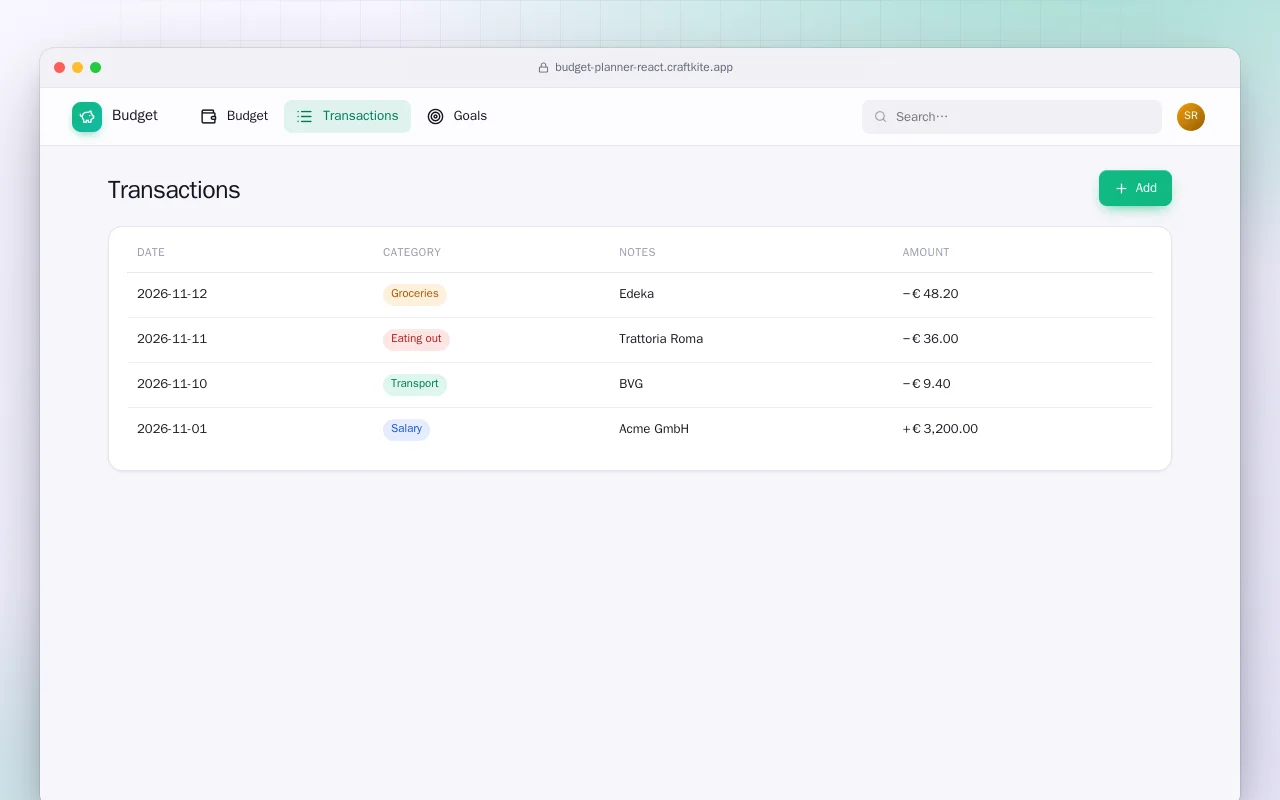This screenshot has height=800, width=1280.
Task: Click the Edeka note
Action: click(x=636, y=294)
